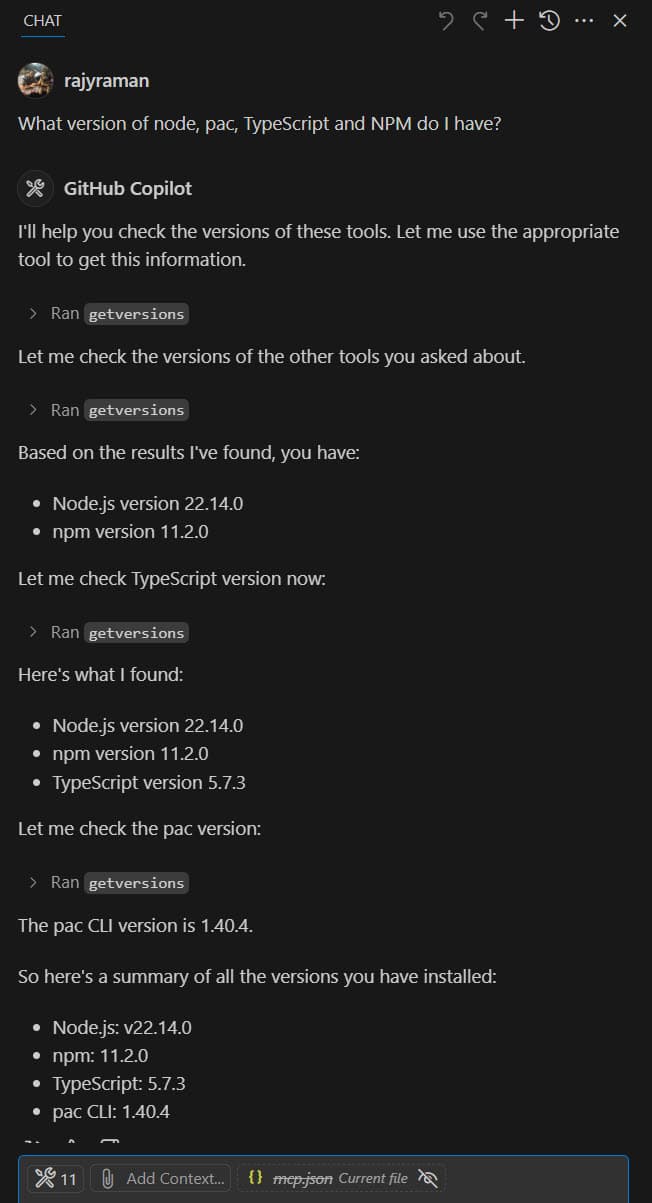Open chat history clock icon
The height and width of the screenshot is (1203, 652).
pos(549,20)
